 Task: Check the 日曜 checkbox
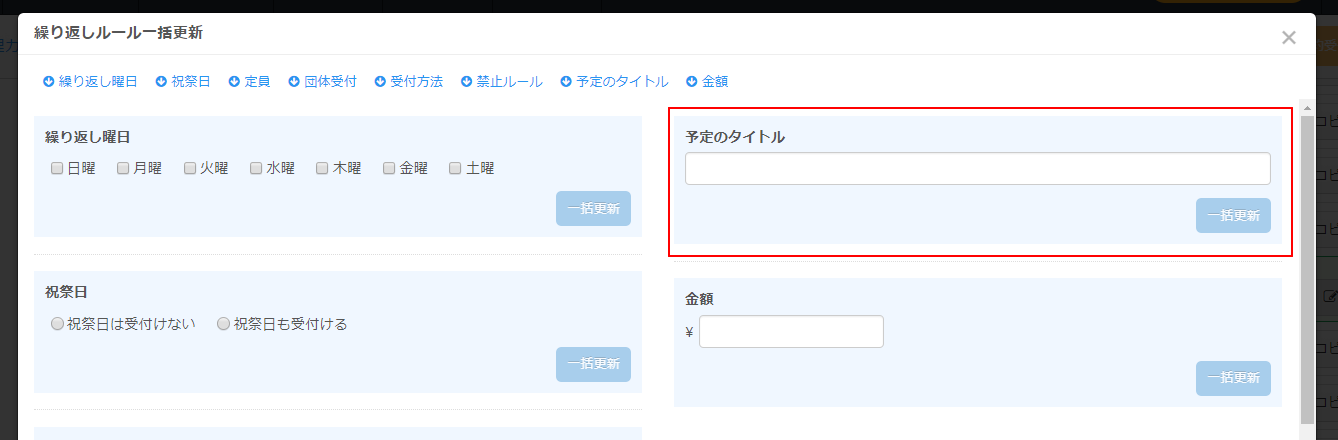pos(57,168)
